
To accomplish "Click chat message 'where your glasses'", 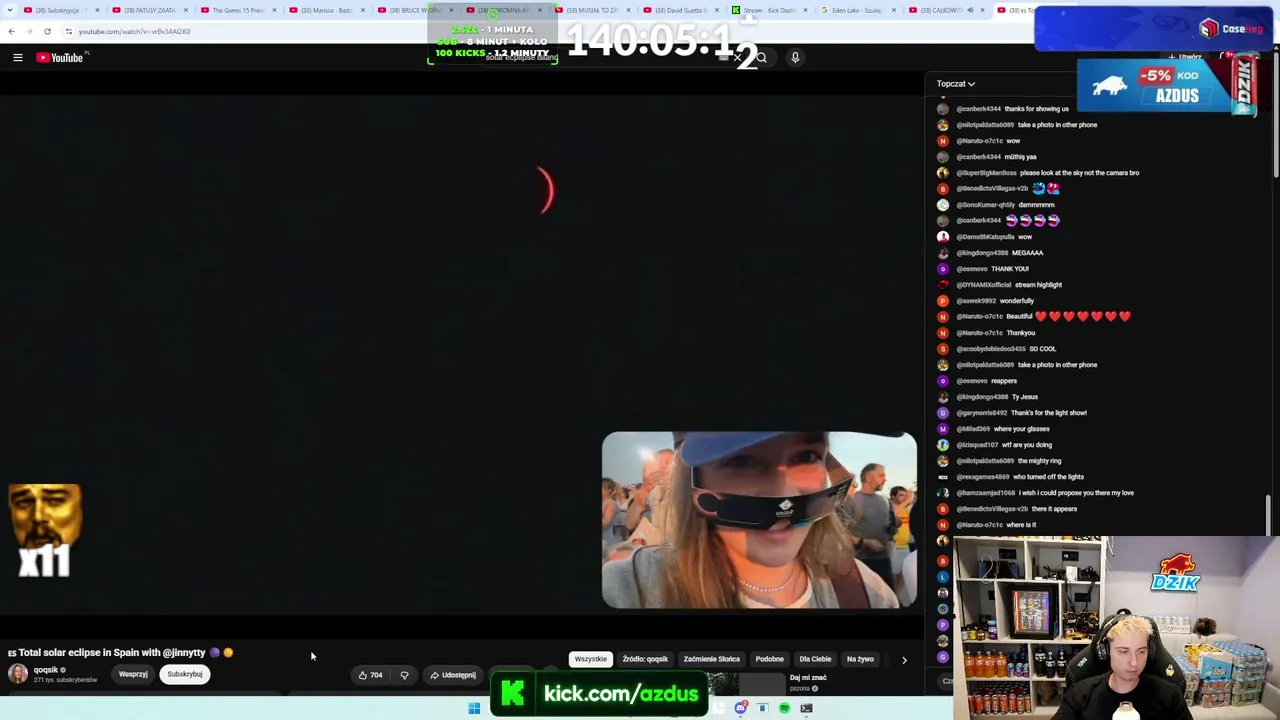I will point(1022,429).
